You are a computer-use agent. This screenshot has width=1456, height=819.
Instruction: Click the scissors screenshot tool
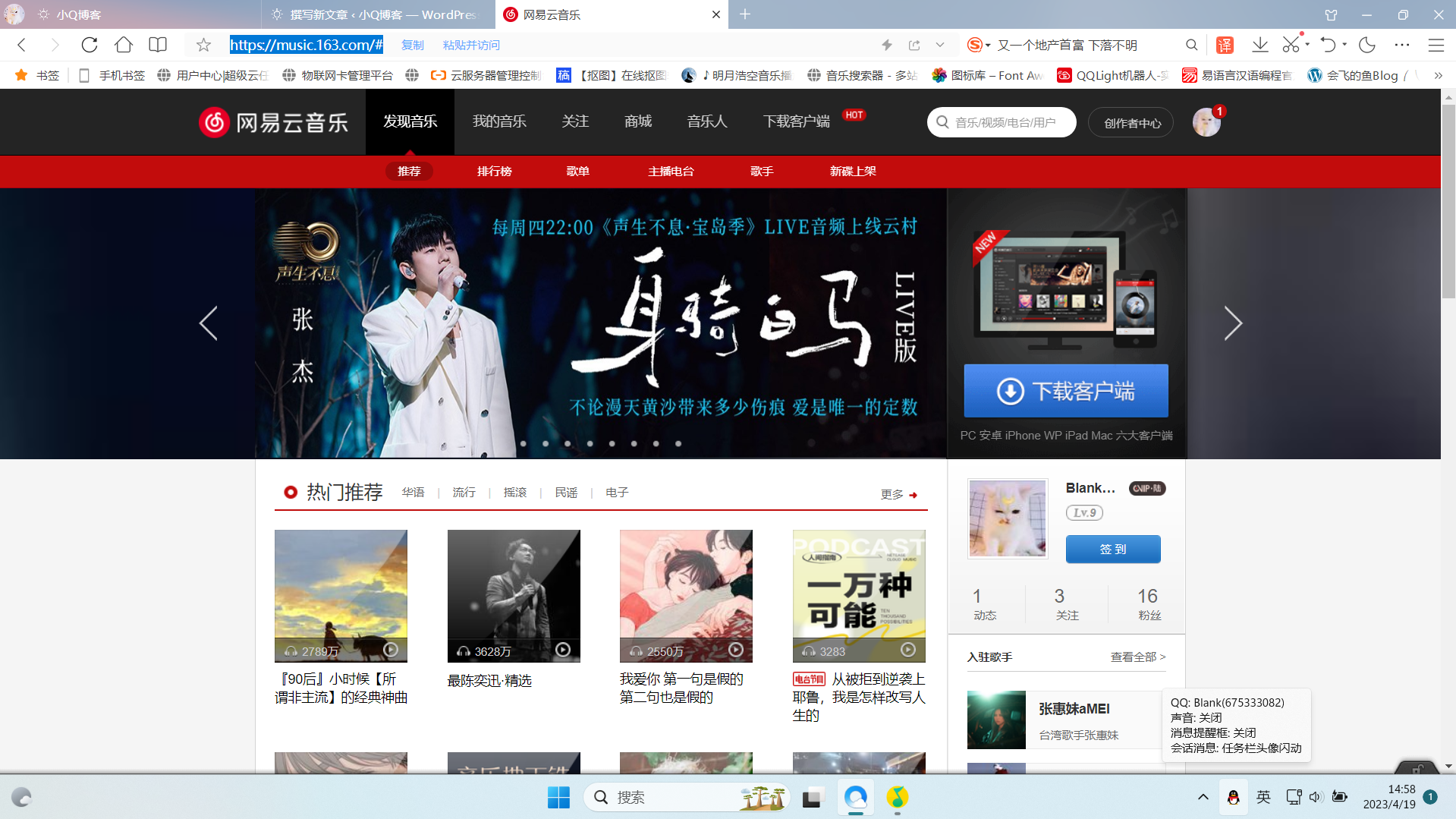pyautogui.click(x=1291, y=45)
